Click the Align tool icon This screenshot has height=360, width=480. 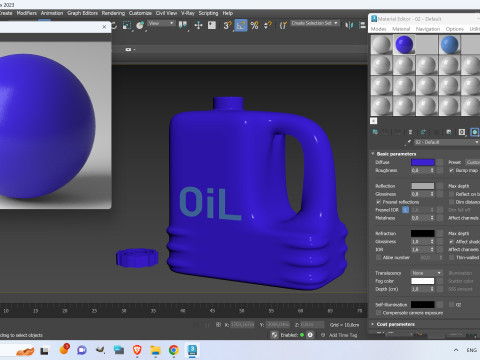click(x=362, y=25)
